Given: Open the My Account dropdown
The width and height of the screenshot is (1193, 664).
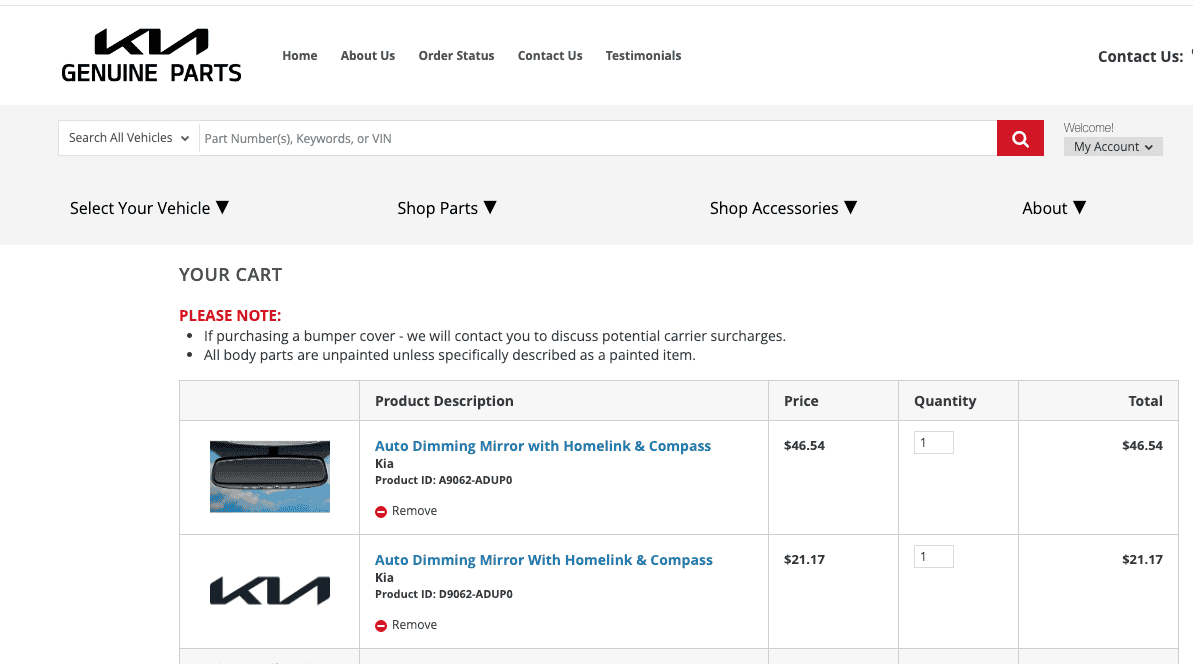Looking at the screenshot, I should click(x=1113, y=147).
